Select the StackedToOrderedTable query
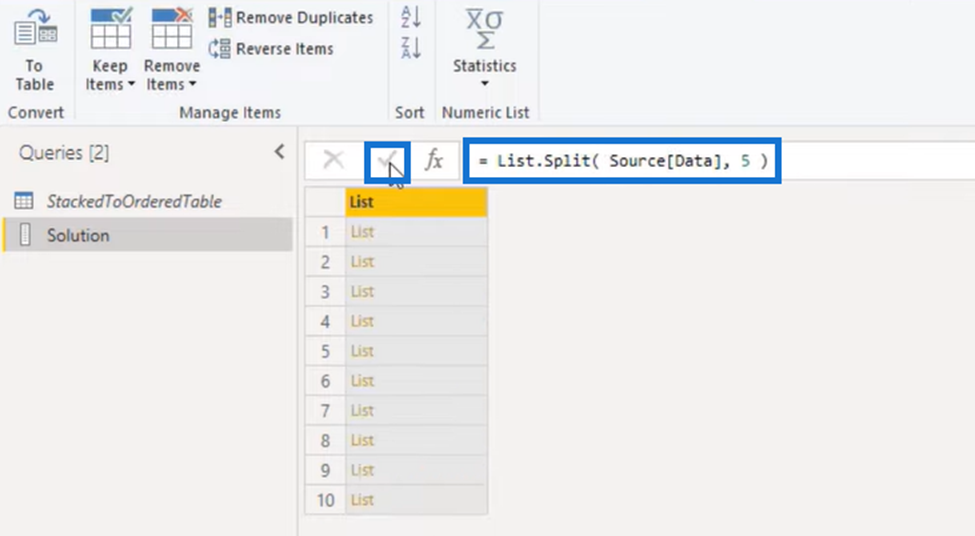The image size is (975, 536). point(134,201)
